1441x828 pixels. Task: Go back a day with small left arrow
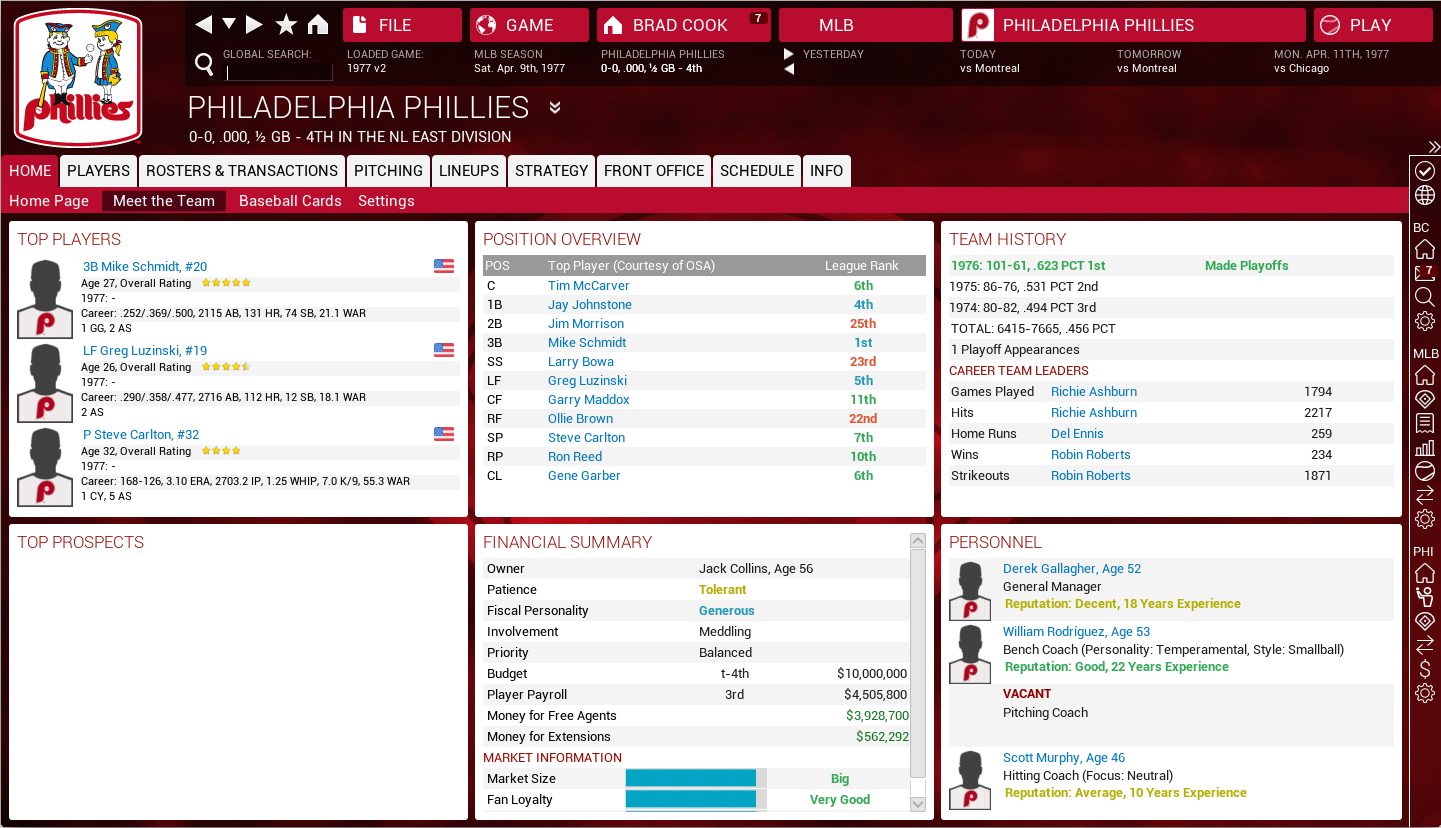point(789,69)
